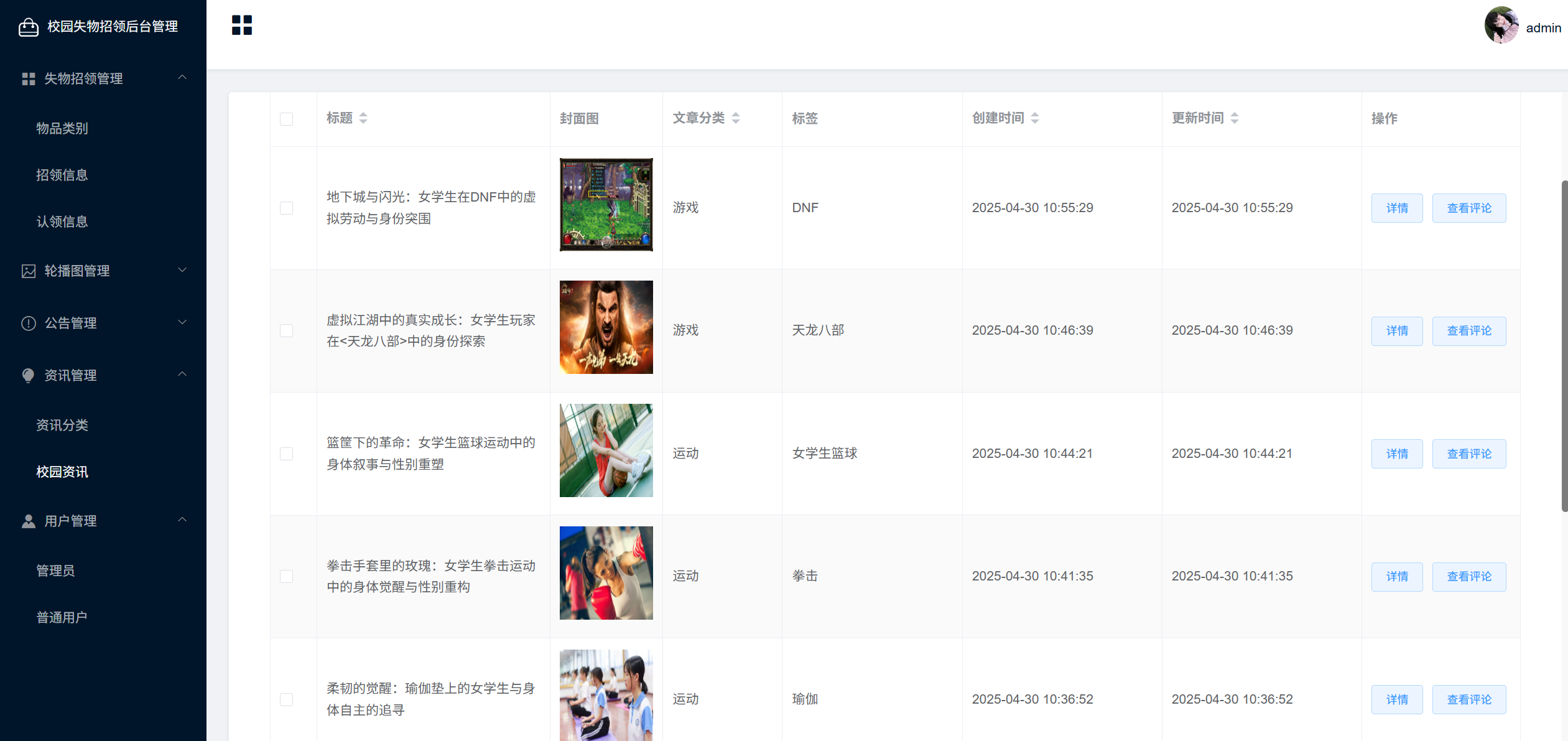Image resolution: width=1568 pixels, height=741 pixels.
Task: Sort by 创建时间 column arrows
Action: click(x=1034, y=118)
